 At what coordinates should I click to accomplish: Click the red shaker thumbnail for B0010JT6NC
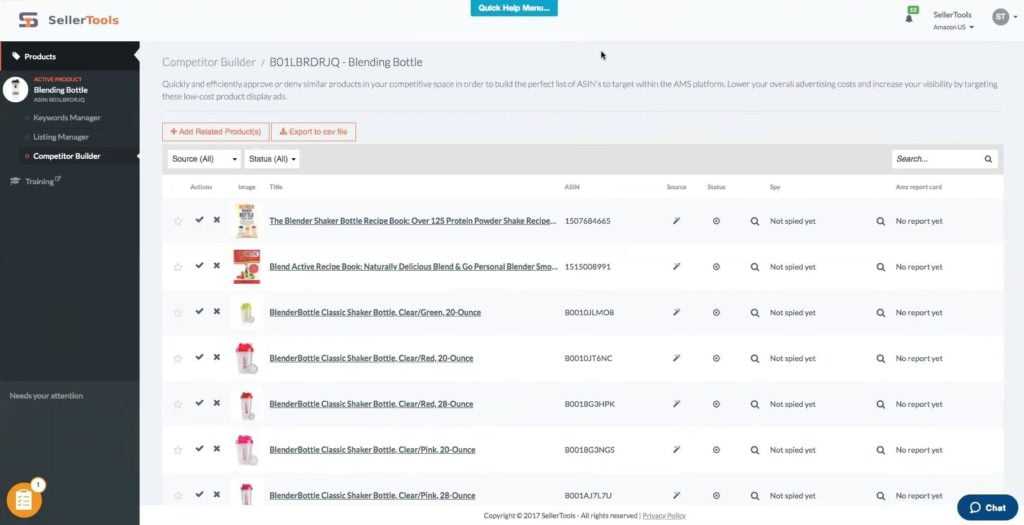[x=246, y=358]
